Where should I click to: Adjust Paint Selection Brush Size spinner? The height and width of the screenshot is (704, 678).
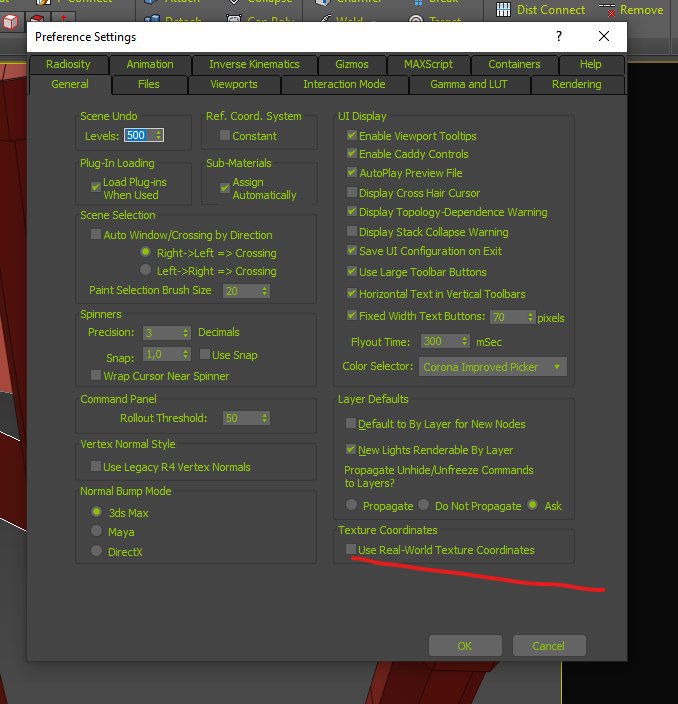264,291
